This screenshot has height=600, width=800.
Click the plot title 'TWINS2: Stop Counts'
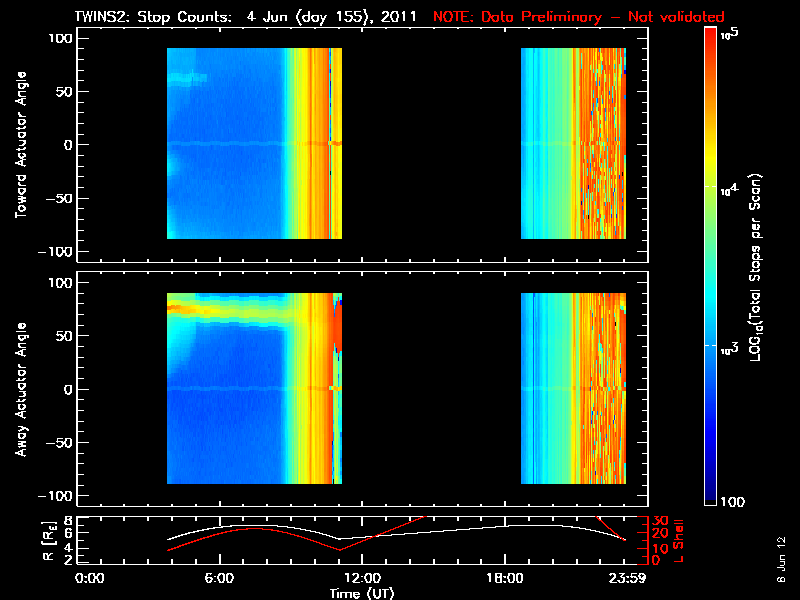point(153,17)
